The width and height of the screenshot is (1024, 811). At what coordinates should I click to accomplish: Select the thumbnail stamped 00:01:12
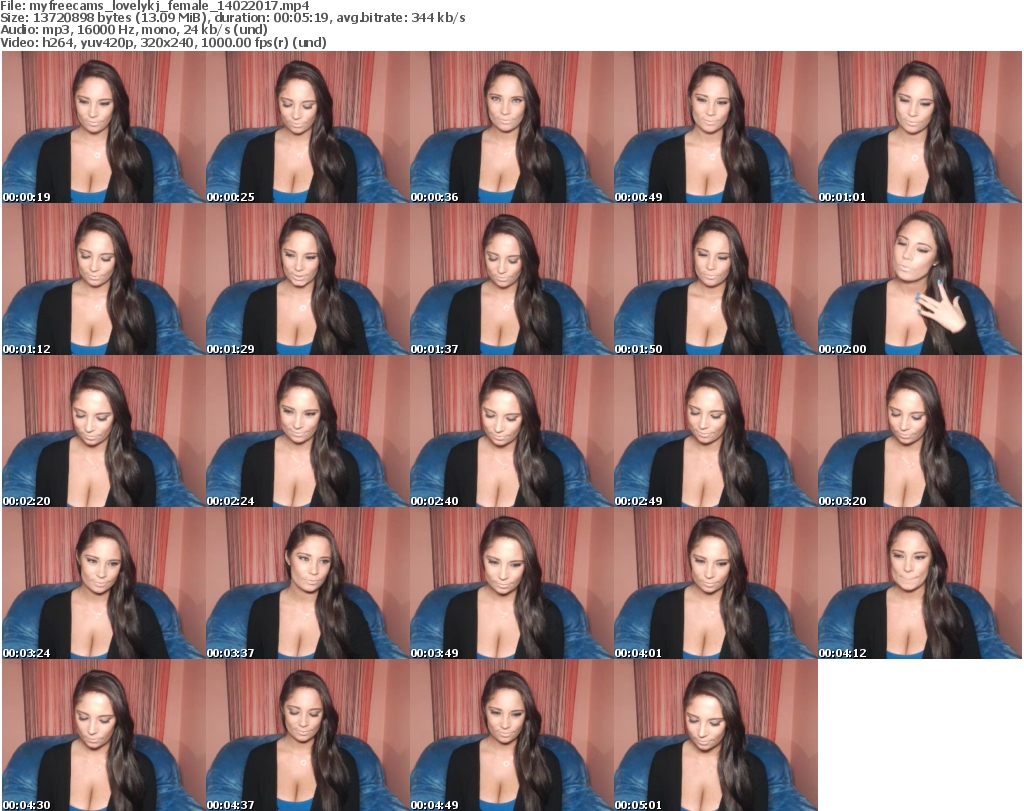click(x=104, y=279)
